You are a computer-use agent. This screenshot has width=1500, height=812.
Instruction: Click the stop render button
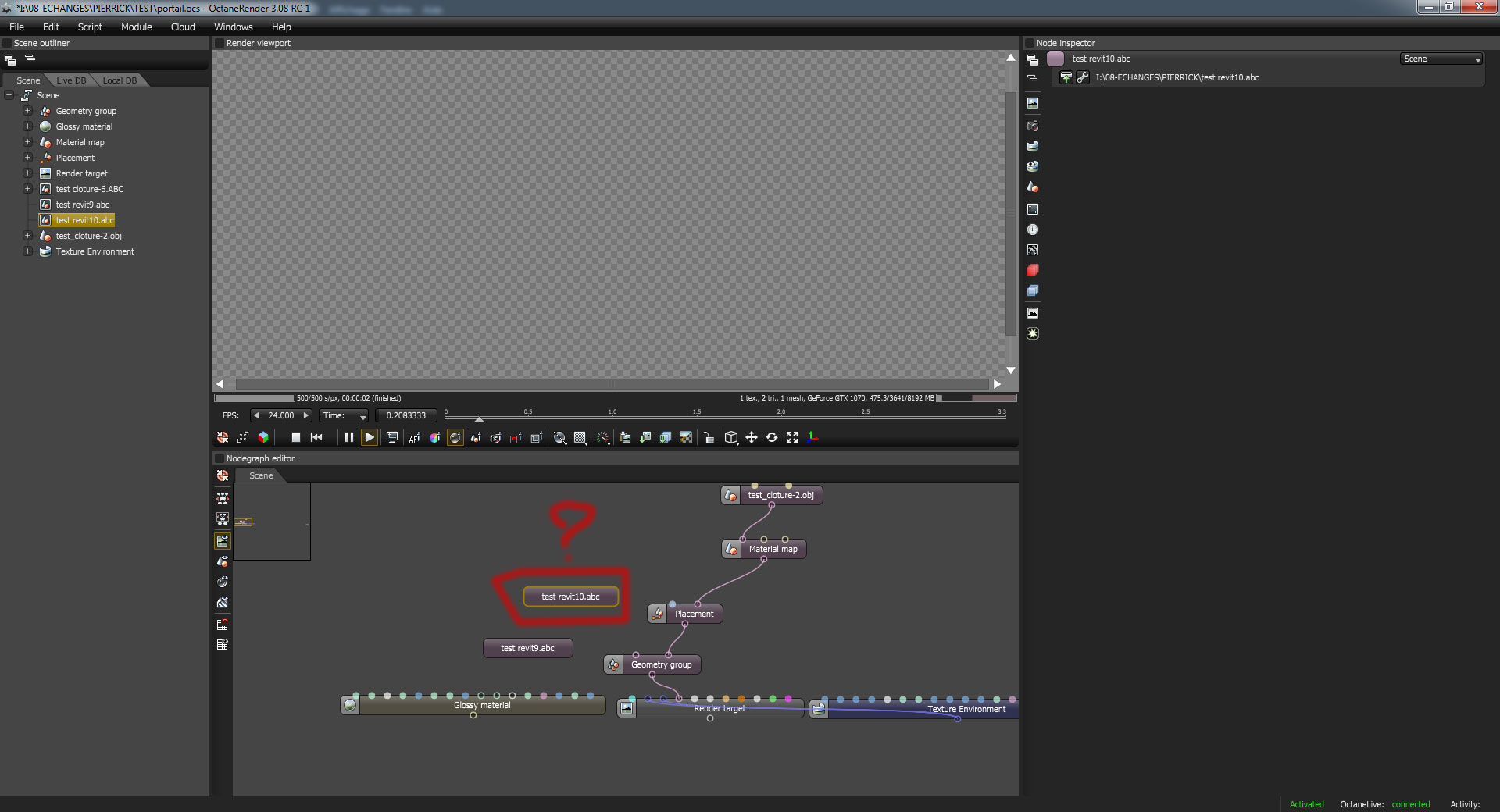(x=296, y=437)
